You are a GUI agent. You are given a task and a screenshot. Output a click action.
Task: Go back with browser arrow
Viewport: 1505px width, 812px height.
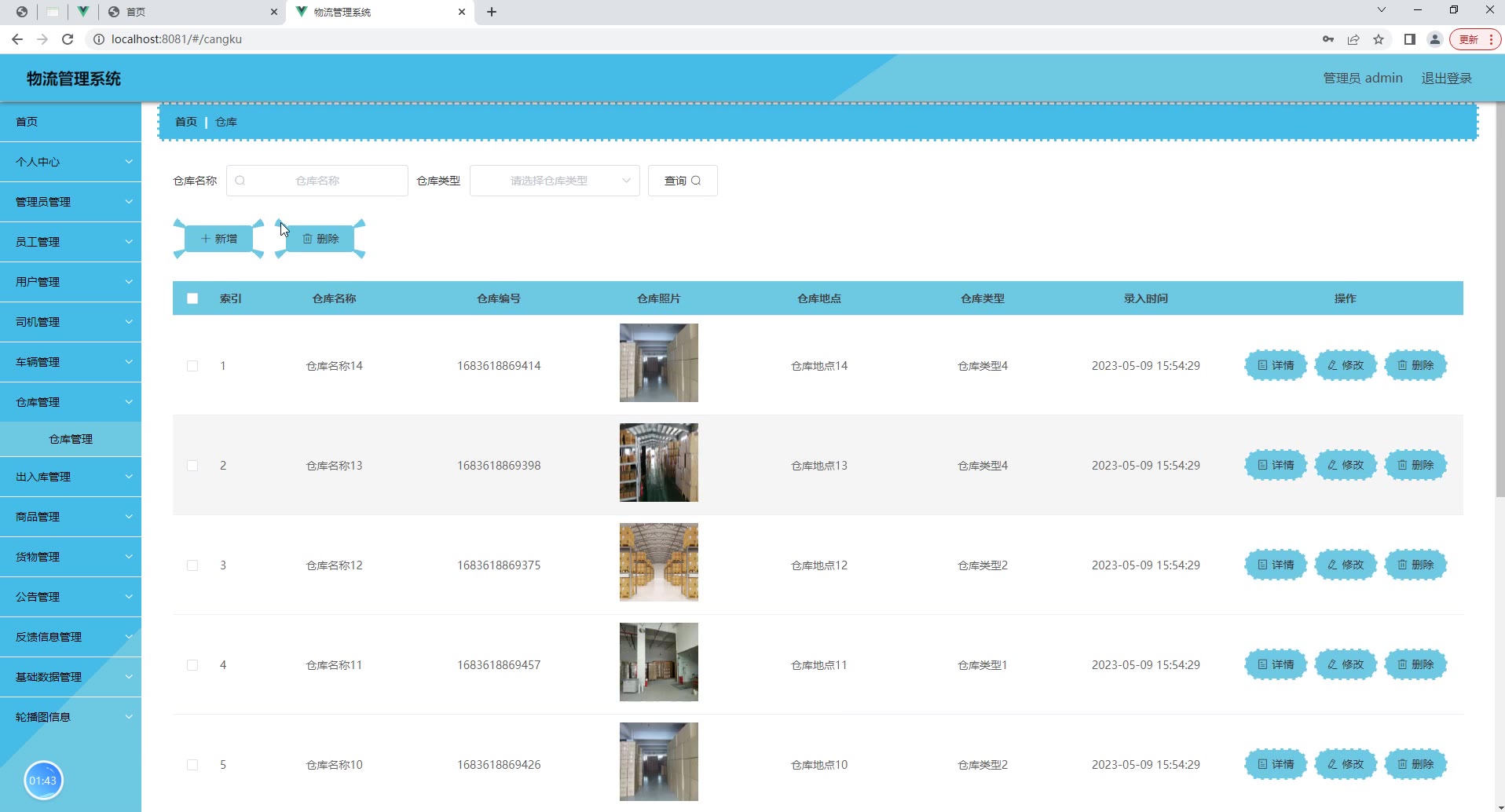tap(17, 39)
